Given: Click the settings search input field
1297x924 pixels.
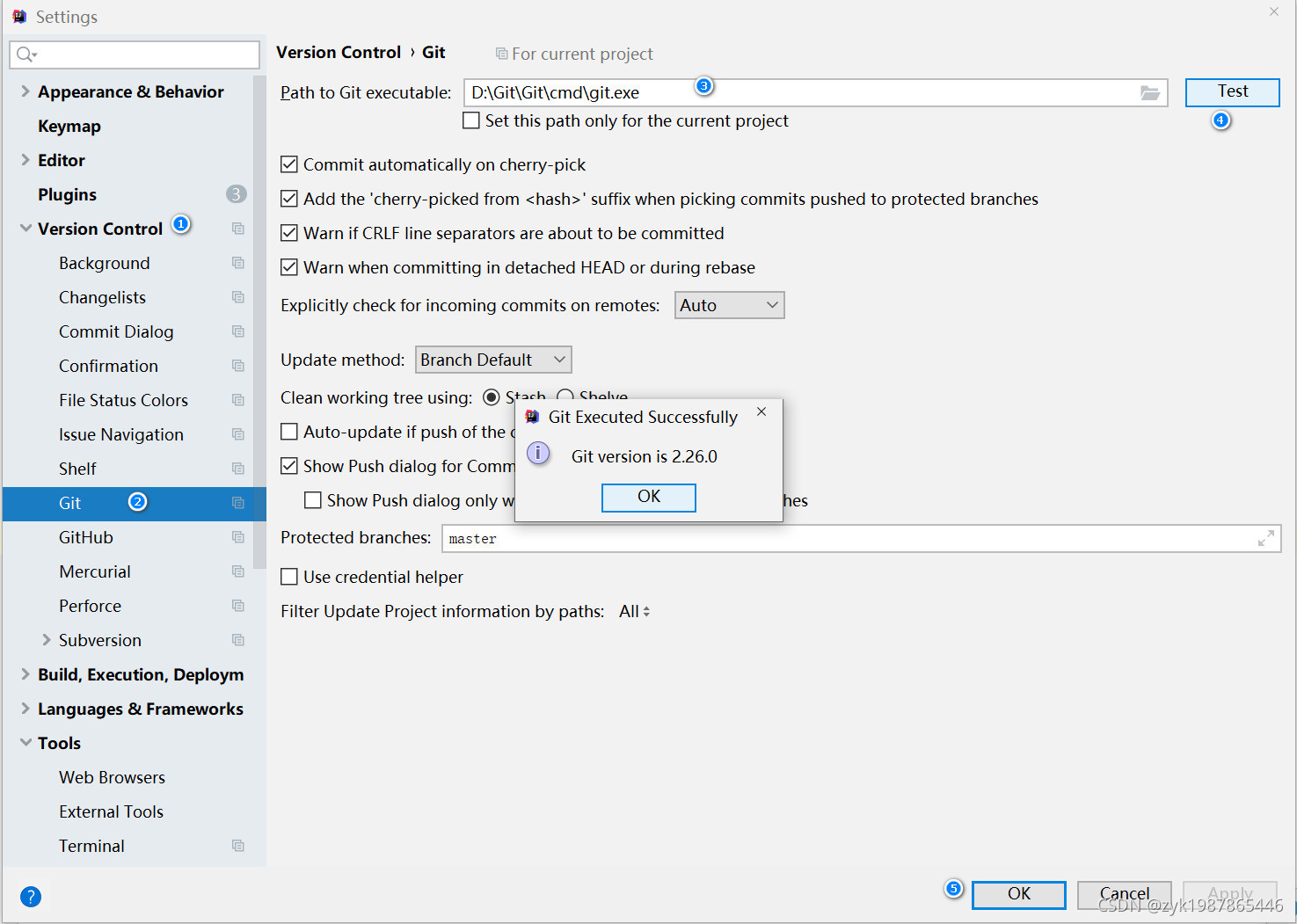Looking at the screenshot, I should 135,55.
